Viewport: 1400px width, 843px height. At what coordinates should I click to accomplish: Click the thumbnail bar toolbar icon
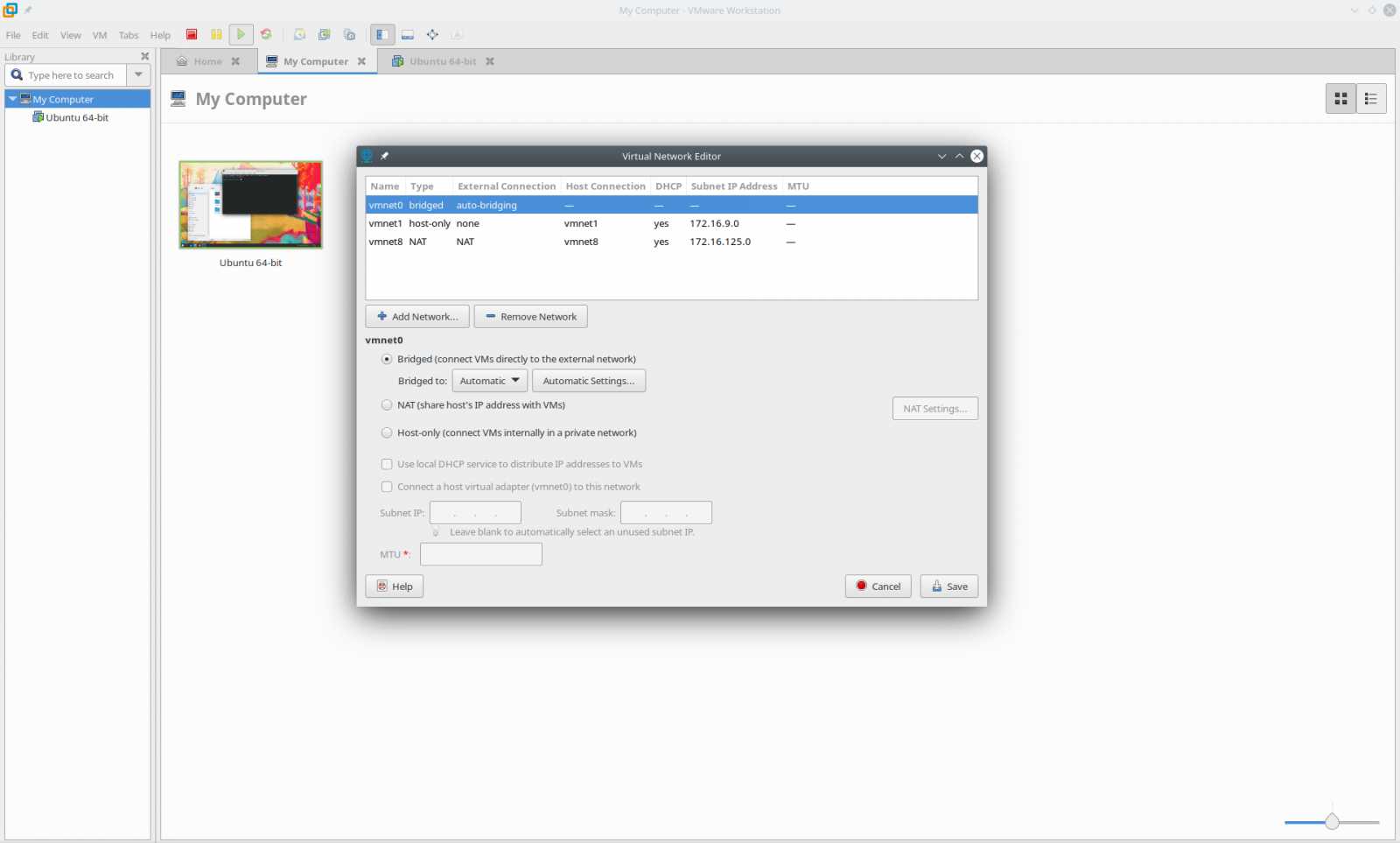[407, 34]
